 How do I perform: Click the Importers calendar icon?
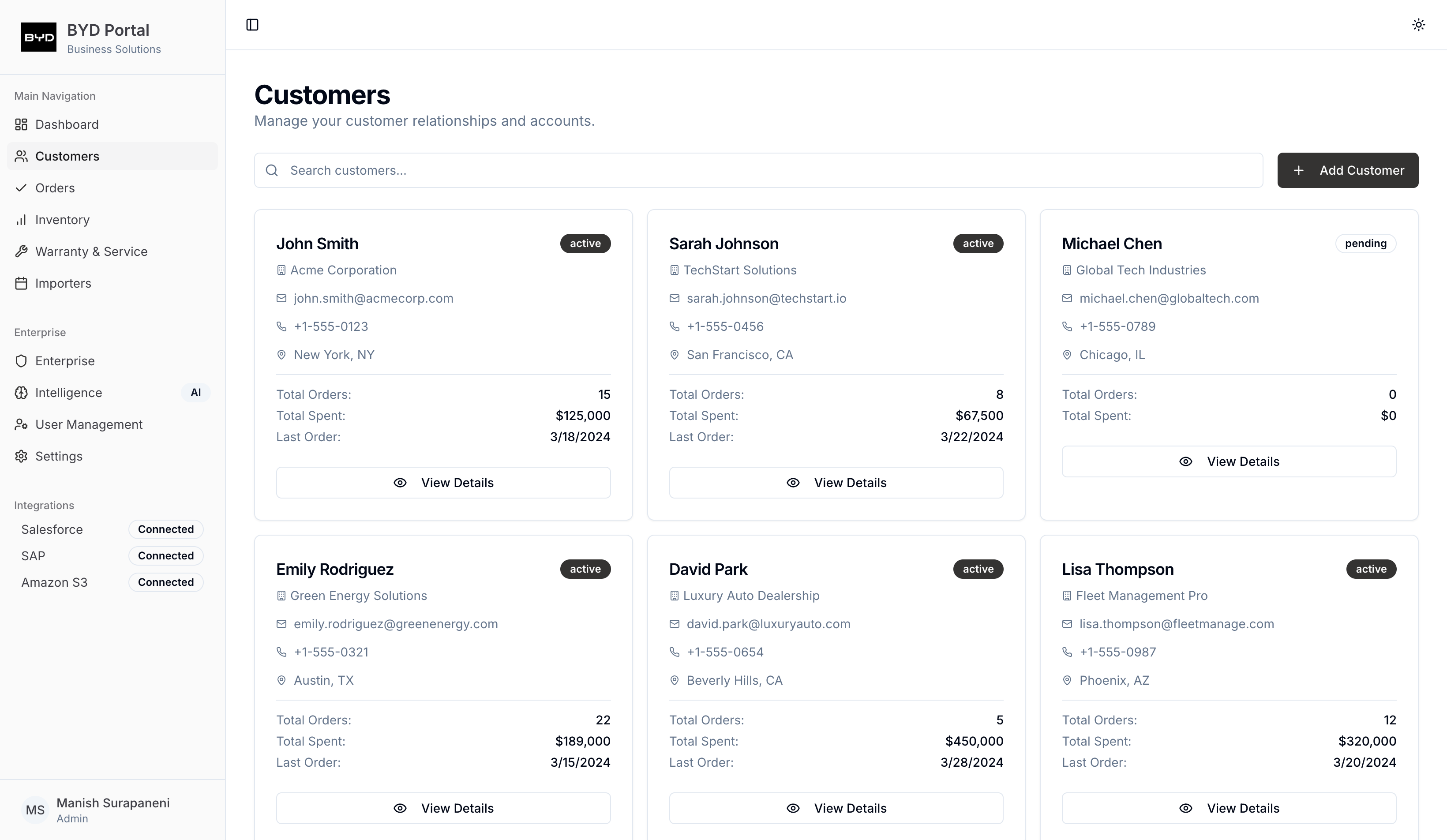tap(21, 283)
